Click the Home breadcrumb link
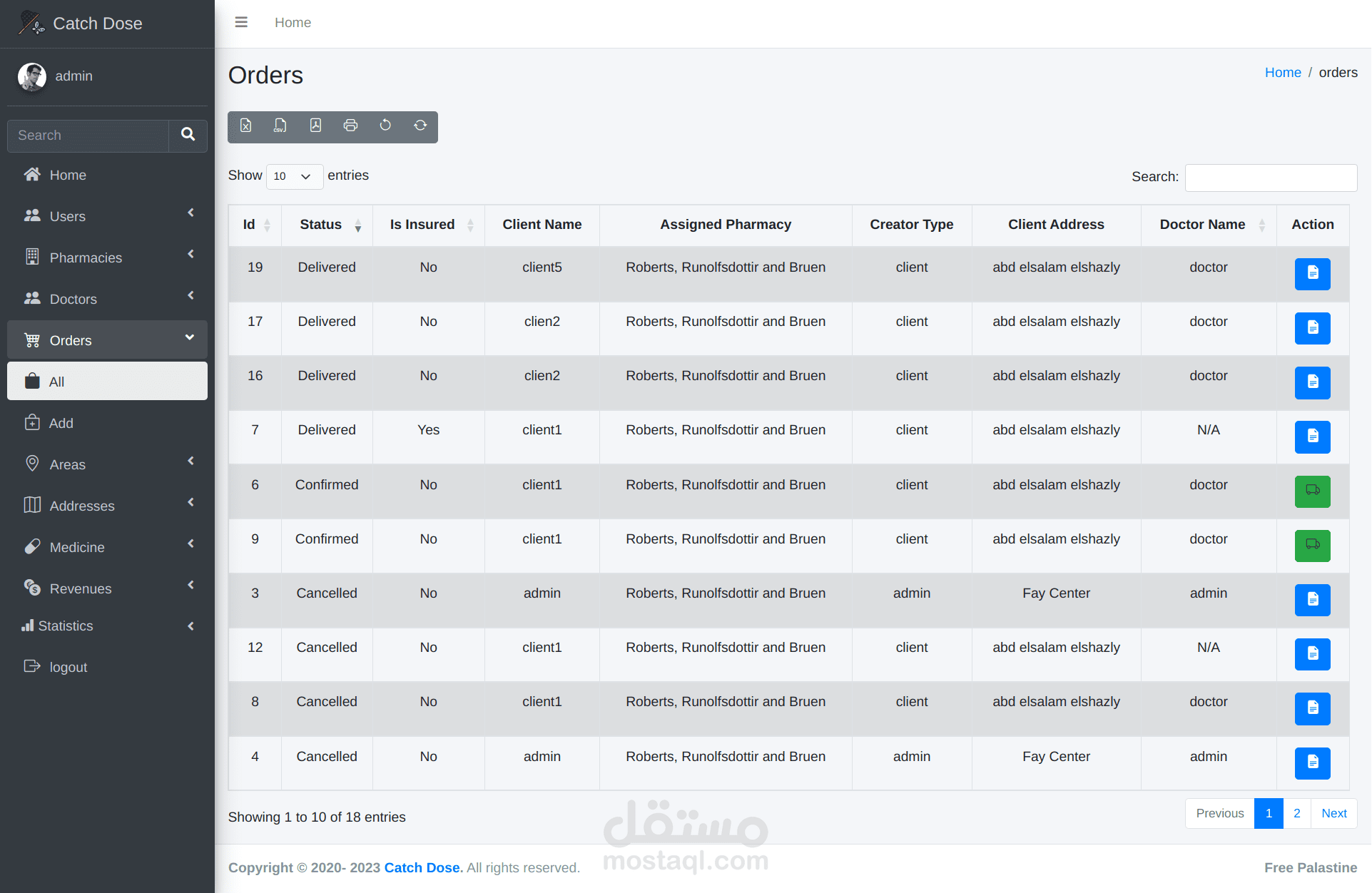Screen dimensions: 1372x893 pos(1282,73)
